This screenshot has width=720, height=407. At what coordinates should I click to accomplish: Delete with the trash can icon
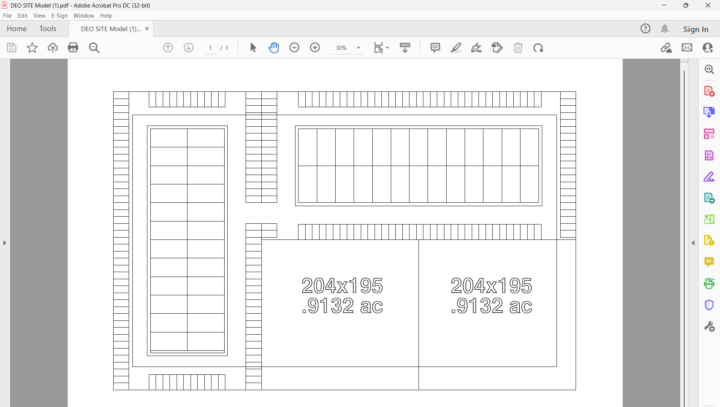(x=518, y=48)
